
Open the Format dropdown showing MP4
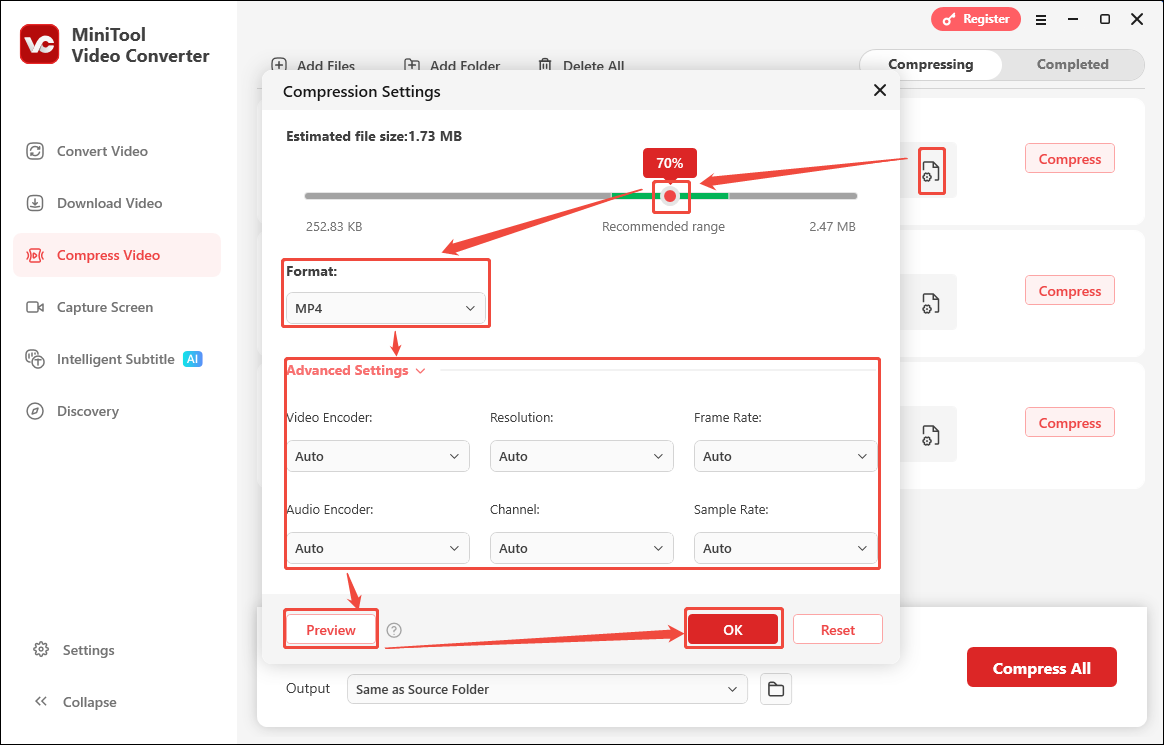386,308
